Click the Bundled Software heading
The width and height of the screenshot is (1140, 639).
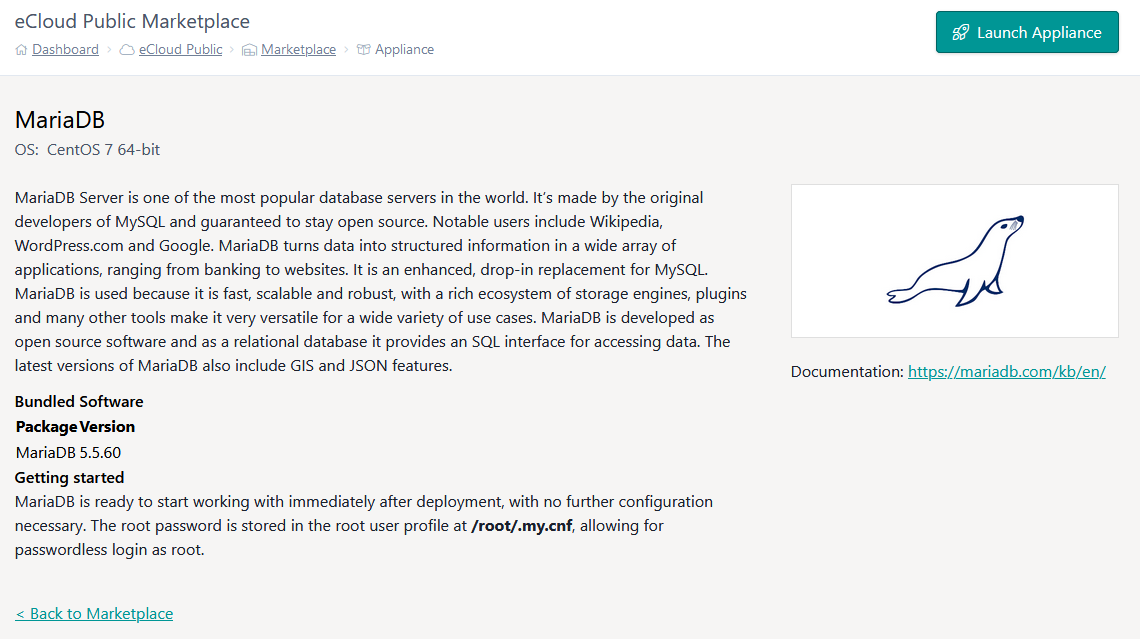79,402
